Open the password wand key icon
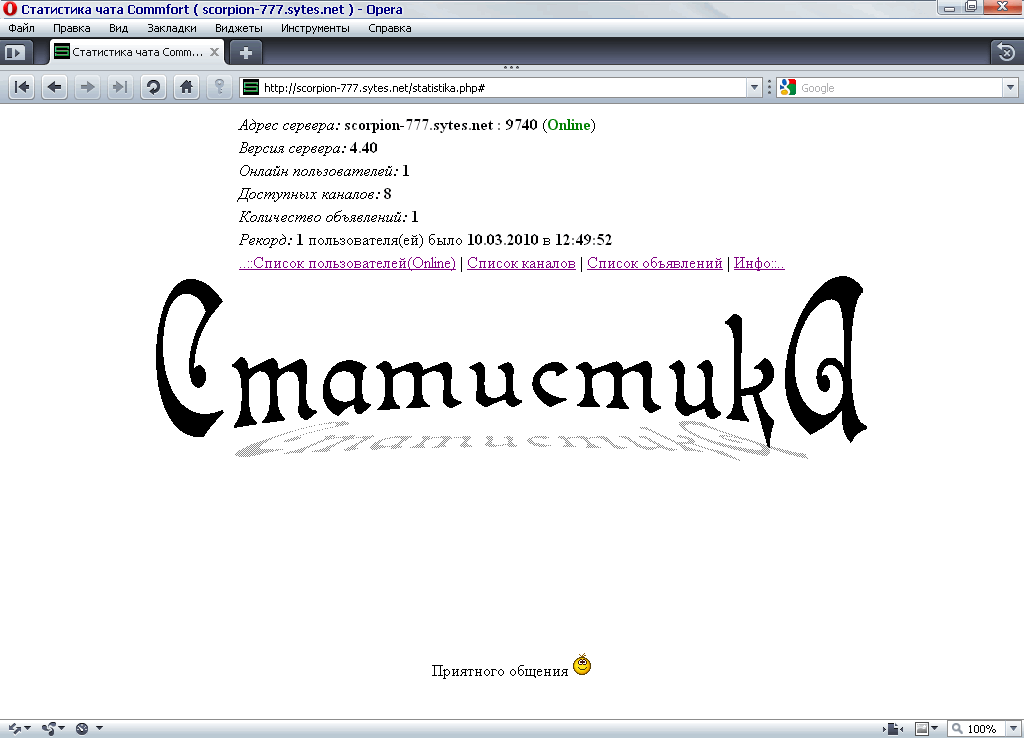Image resolution: width=1024 pixels, height=738 pixels. (218, 87)
